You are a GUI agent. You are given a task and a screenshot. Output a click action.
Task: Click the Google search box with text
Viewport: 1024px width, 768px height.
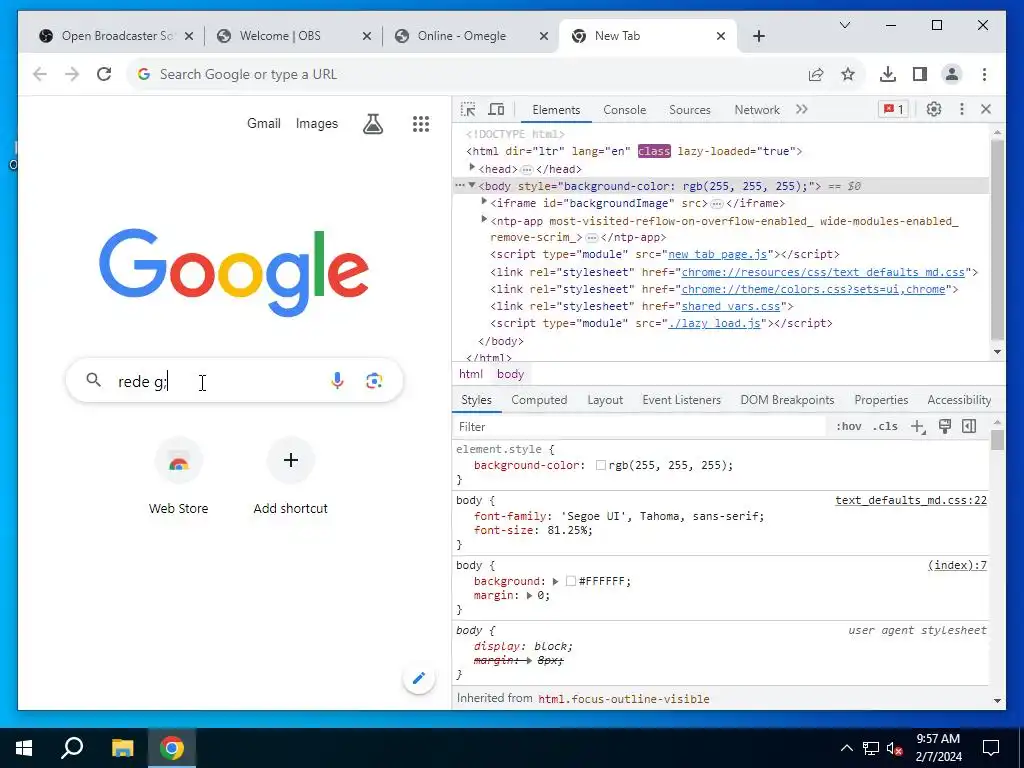click(x=234, y=381)
